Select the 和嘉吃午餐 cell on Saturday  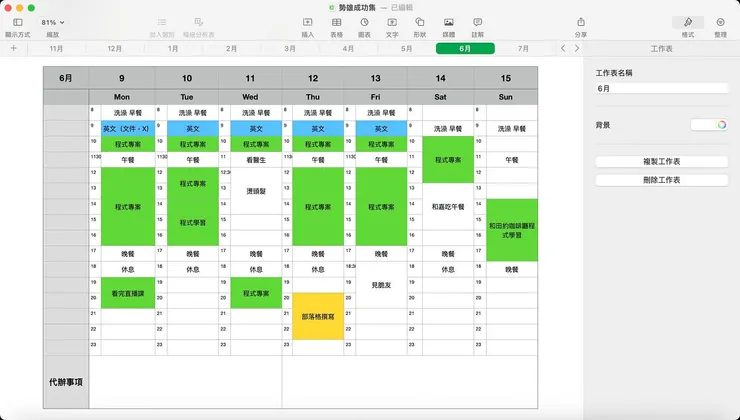click(x=448, y=207)
